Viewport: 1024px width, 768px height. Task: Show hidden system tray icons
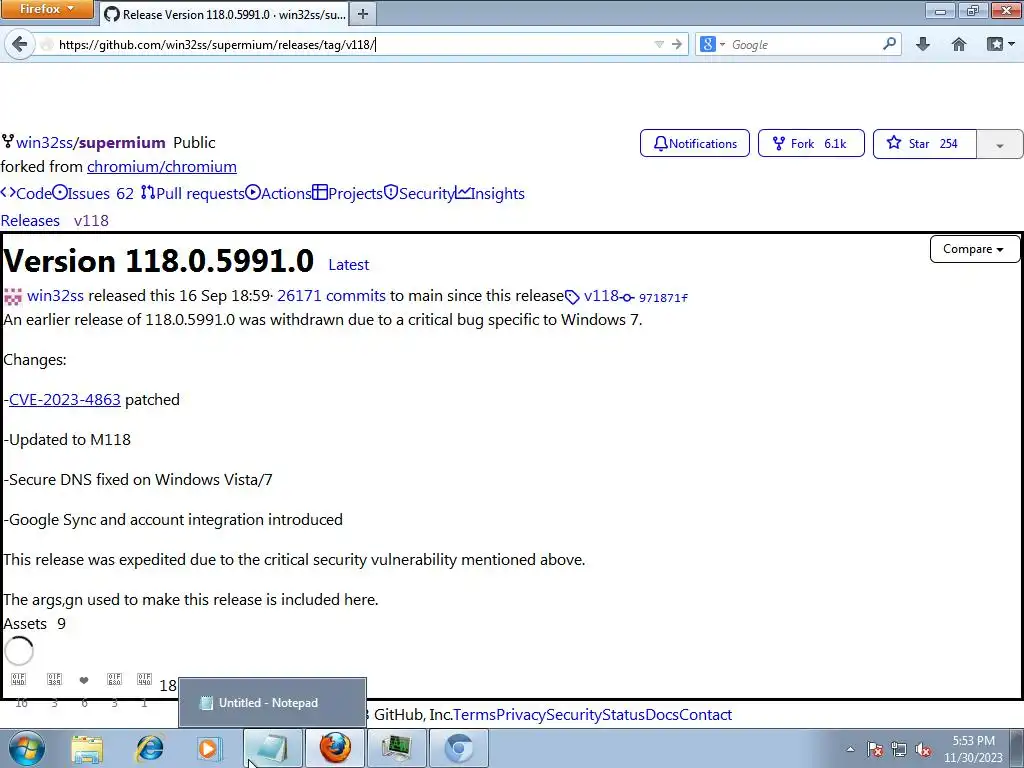click(x=850, y=749)
